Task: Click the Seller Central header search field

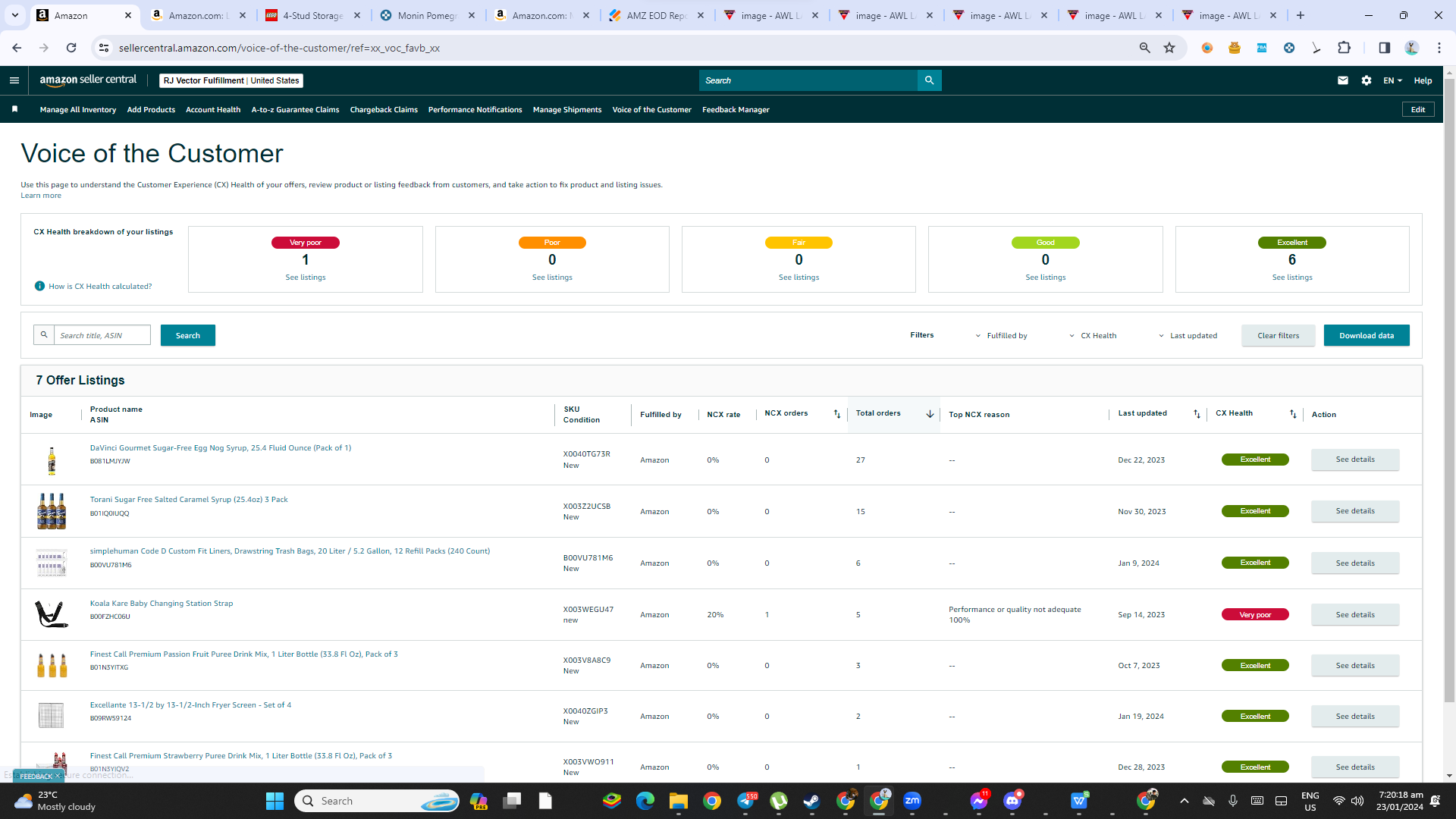Action: click(x=808, y=80)
